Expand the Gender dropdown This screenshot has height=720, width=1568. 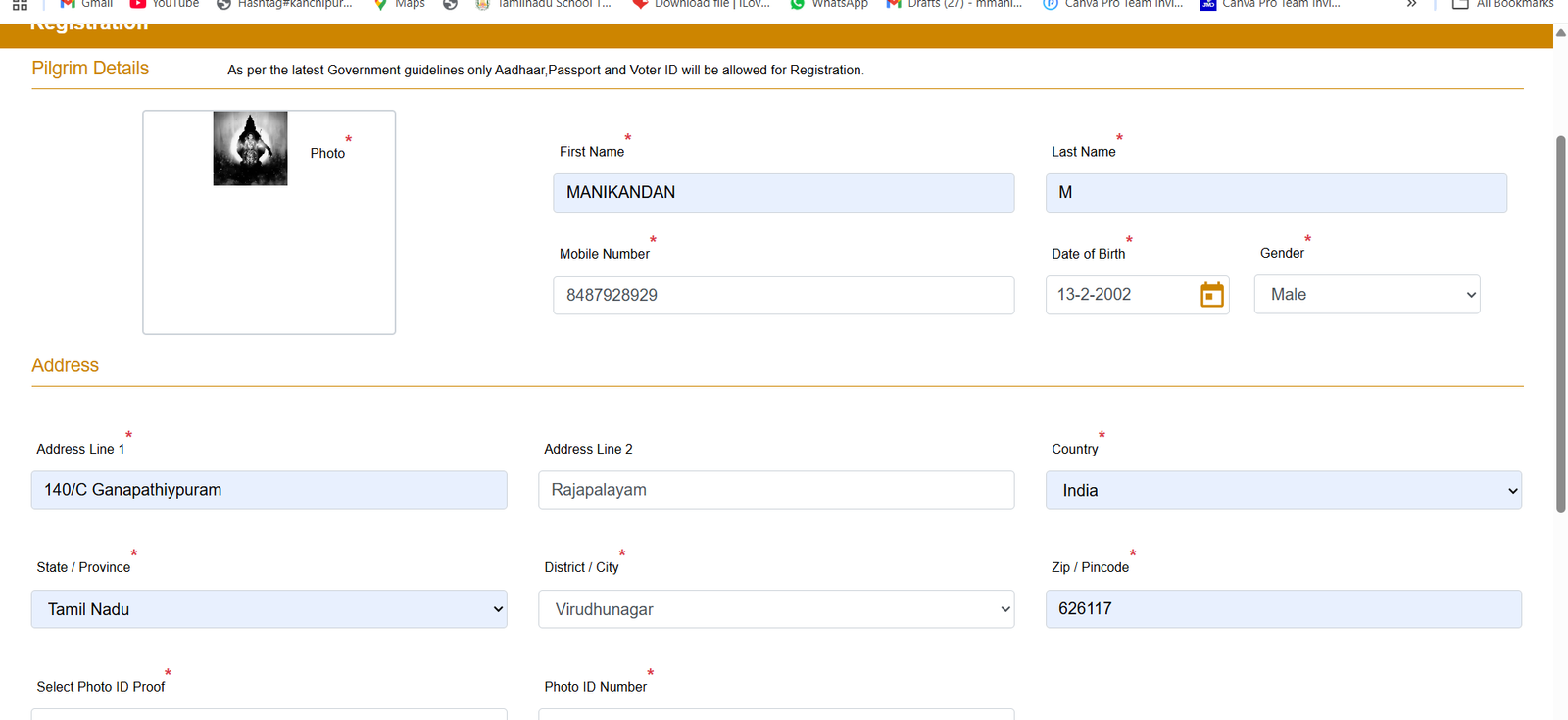coord(1366,295)
